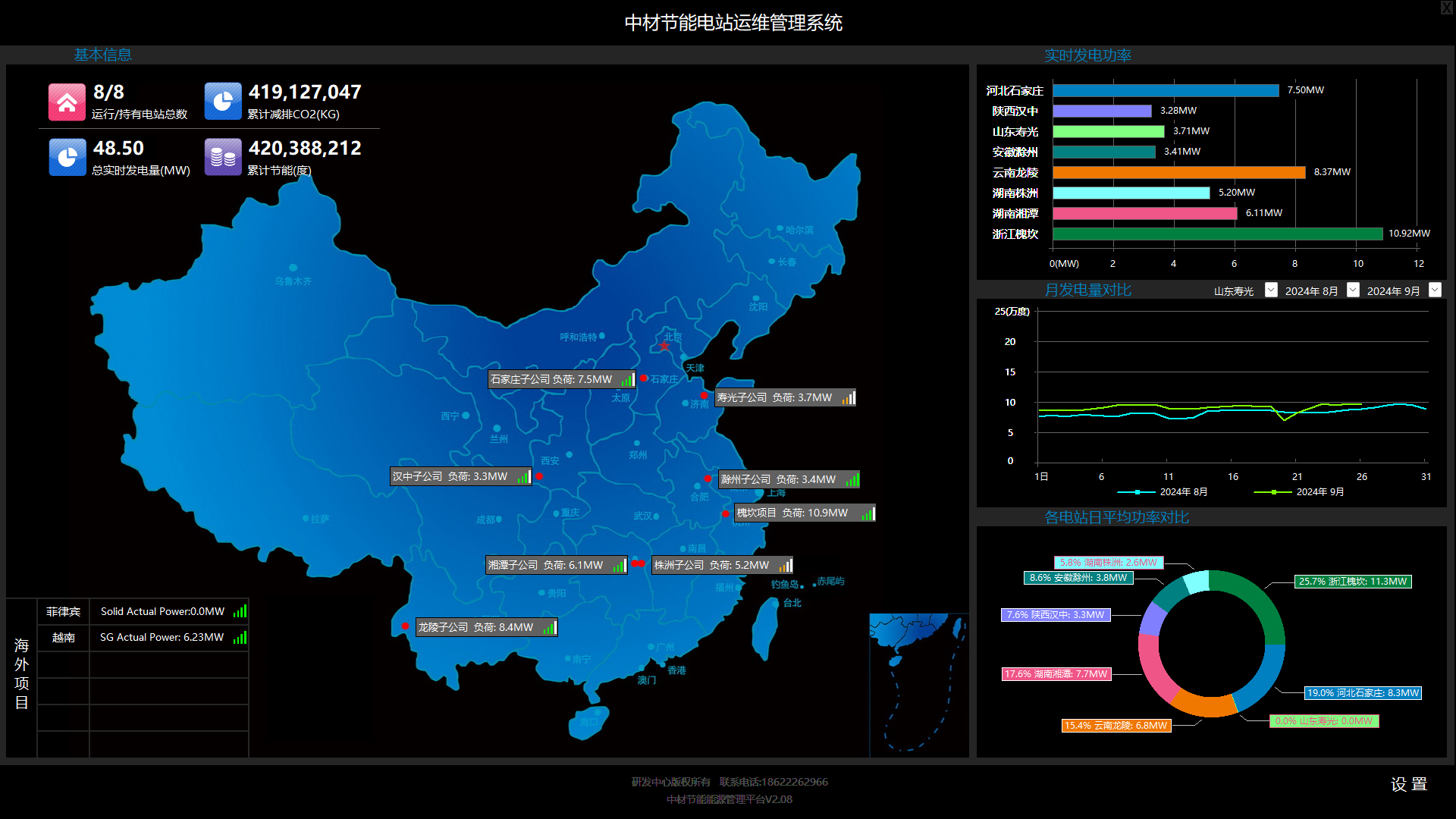Click signal bars icon on 滁州子公司 label
Viewport: 1456px width, 819px height.
click(852, 479)
